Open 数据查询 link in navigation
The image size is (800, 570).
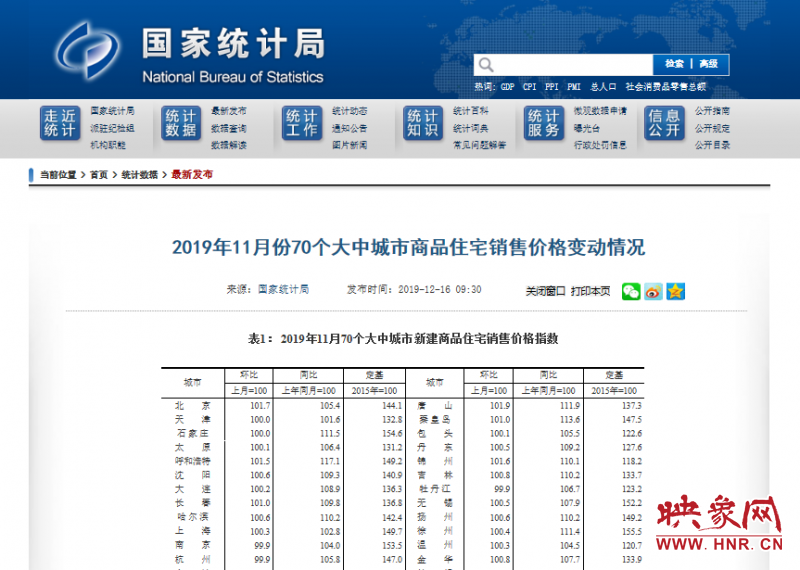click(x=228, y=128)
